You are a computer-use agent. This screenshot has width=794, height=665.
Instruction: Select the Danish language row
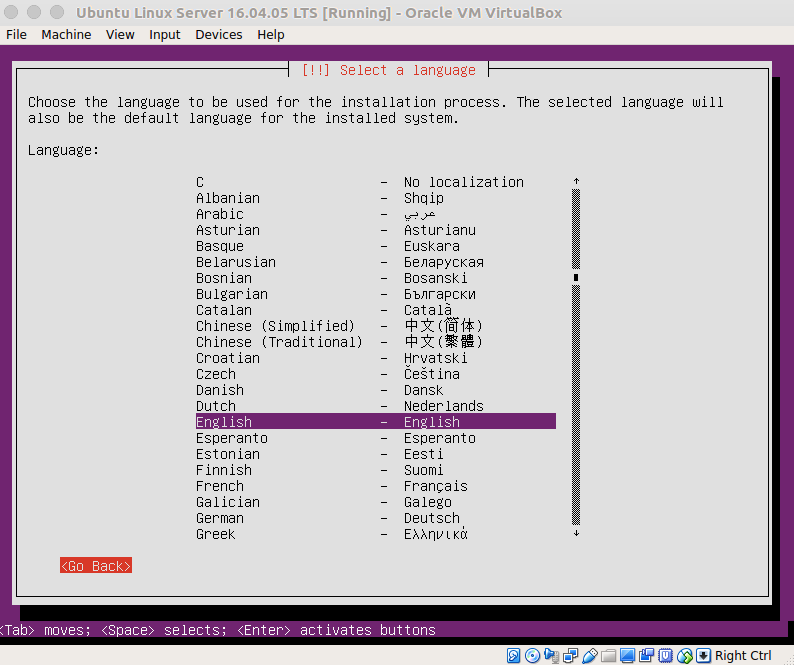click(x=375, y=390)
